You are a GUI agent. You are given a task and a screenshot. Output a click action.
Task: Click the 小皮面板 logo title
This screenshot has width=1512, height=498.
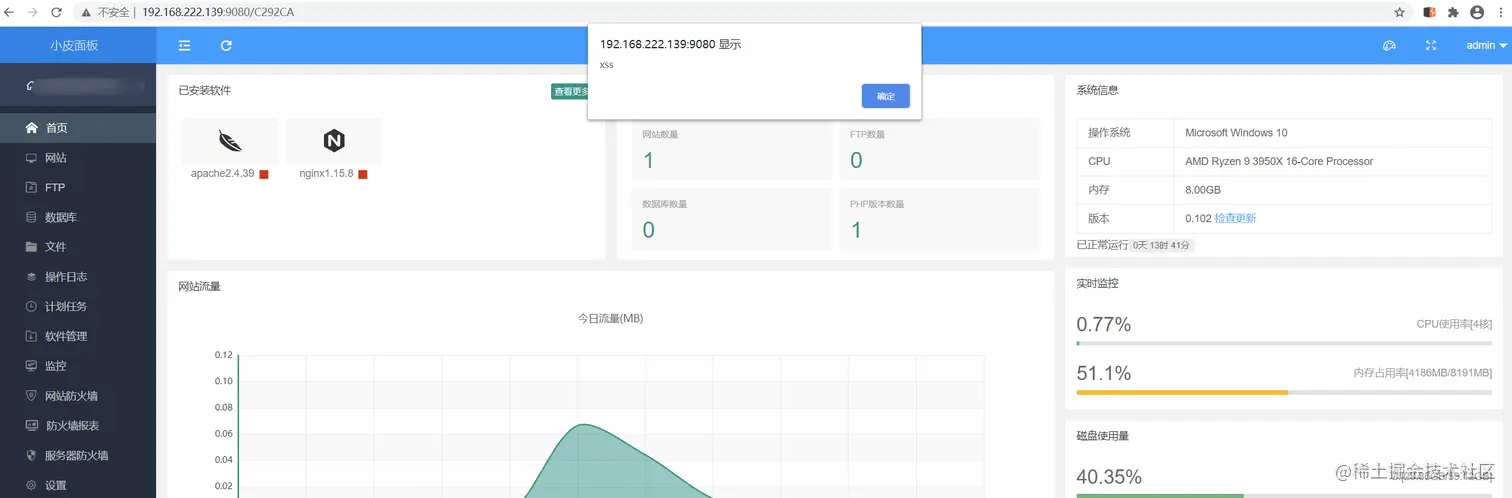(75, 45)
